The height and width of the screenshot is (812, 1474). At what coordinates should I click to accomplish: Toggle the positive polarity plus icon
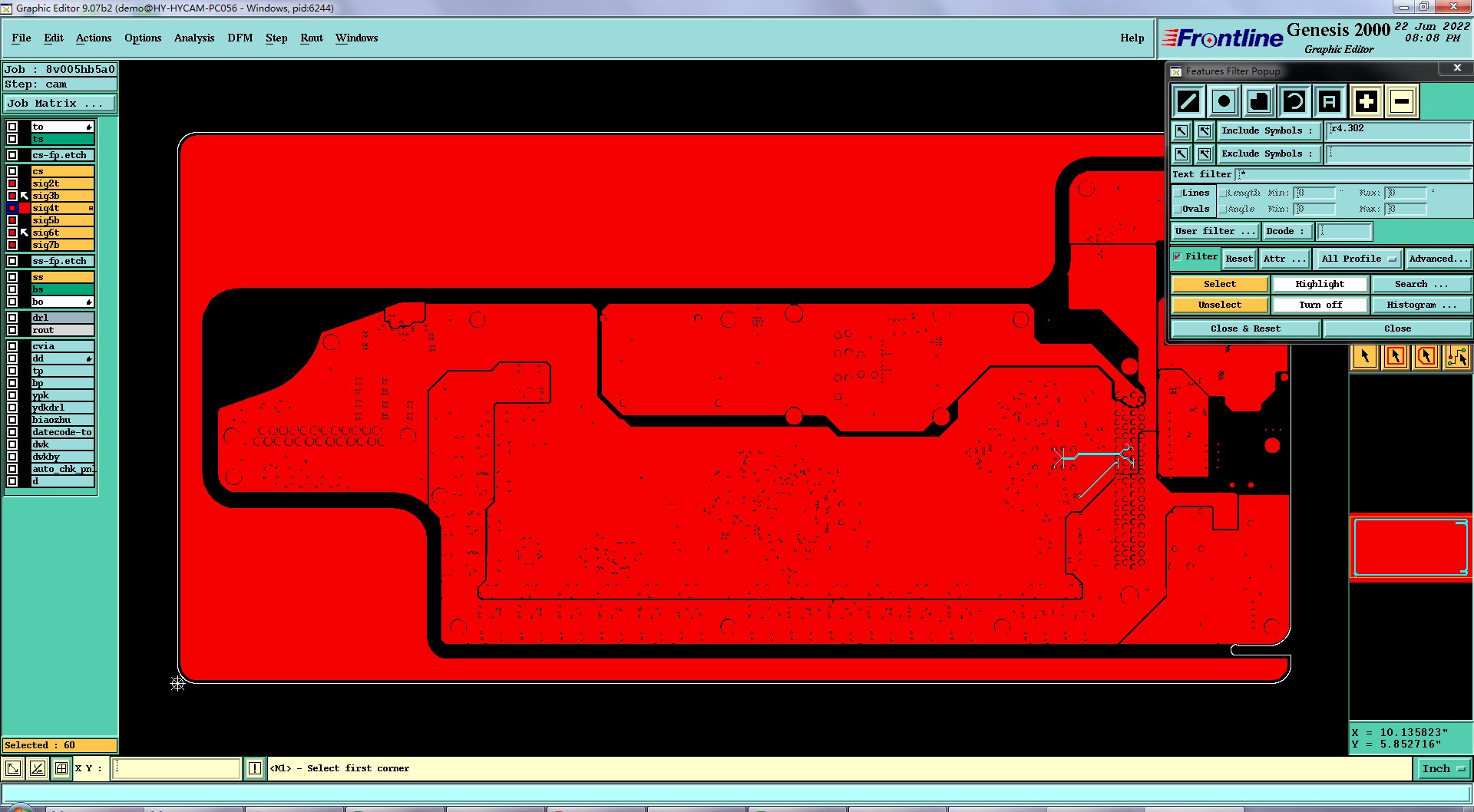1366,101
